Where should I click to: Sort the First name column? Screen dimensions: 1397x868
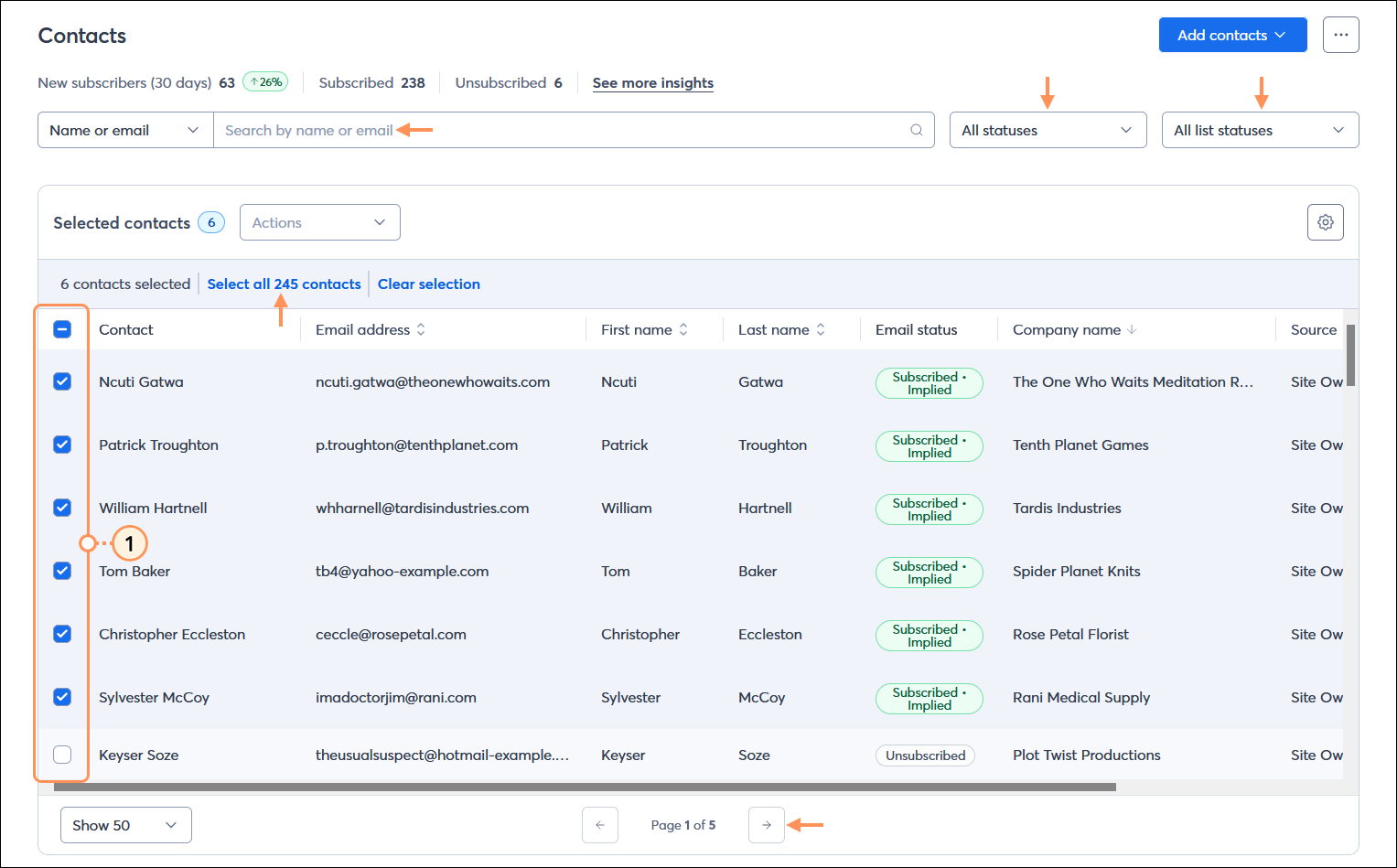pos(681,329)
